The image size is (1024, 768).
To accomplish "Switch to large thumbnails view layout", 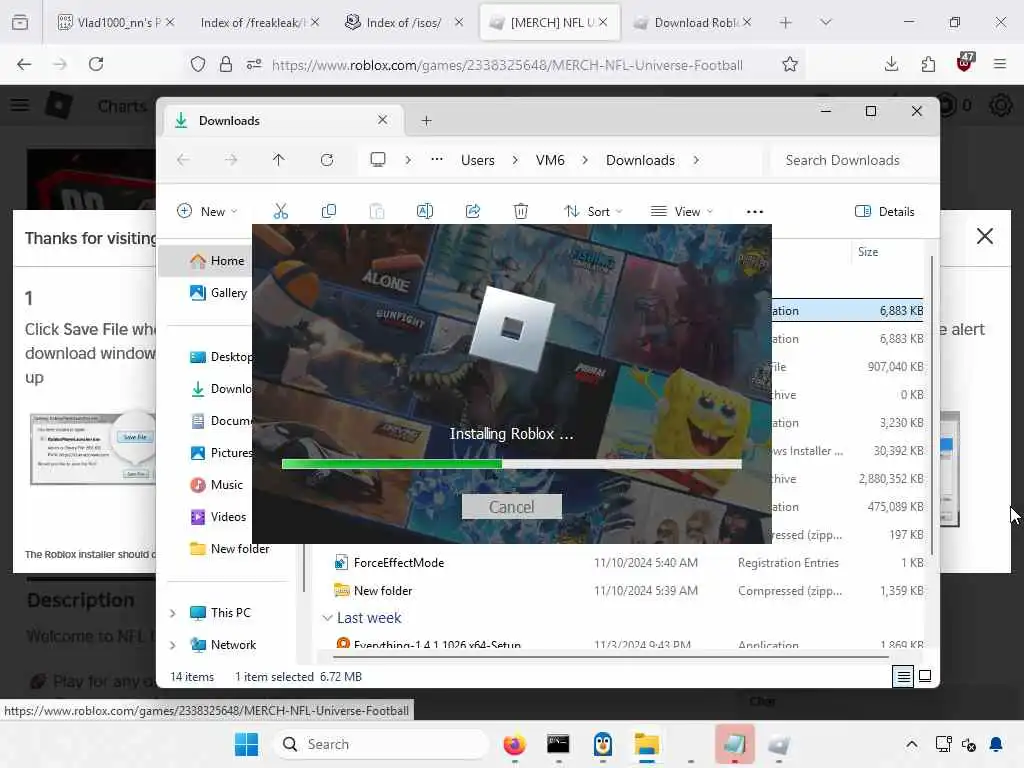I will [925, 676].
